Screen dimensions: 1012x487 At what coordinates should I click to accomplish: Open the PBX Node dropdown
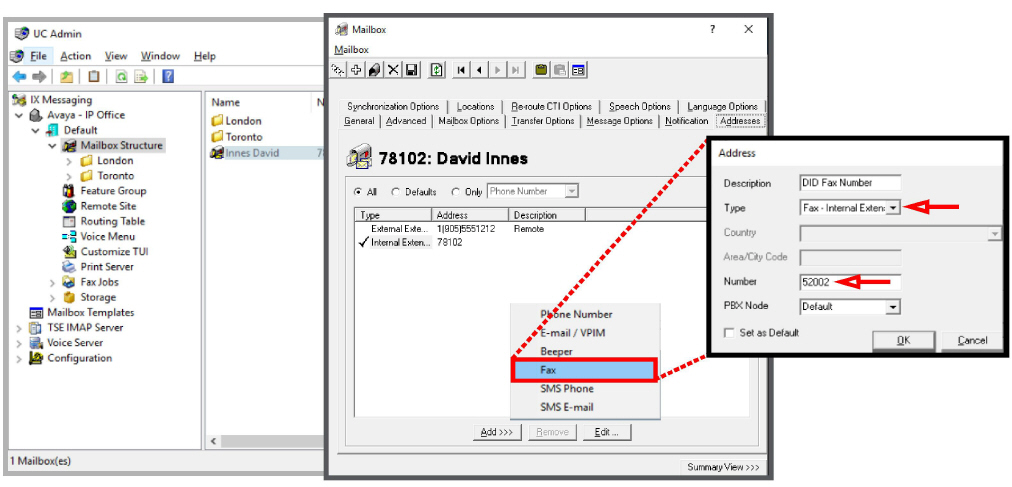tap(893, 307)
